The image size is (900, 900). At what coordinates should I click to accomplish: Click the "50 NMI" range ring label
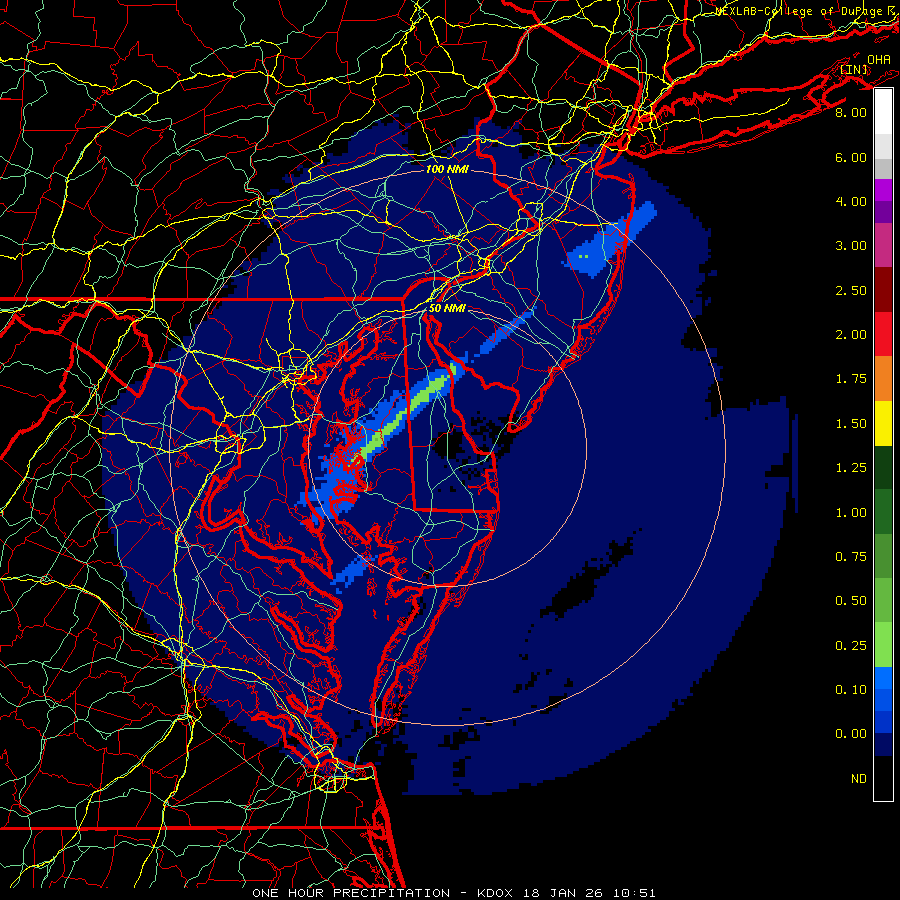coord(447,308)
